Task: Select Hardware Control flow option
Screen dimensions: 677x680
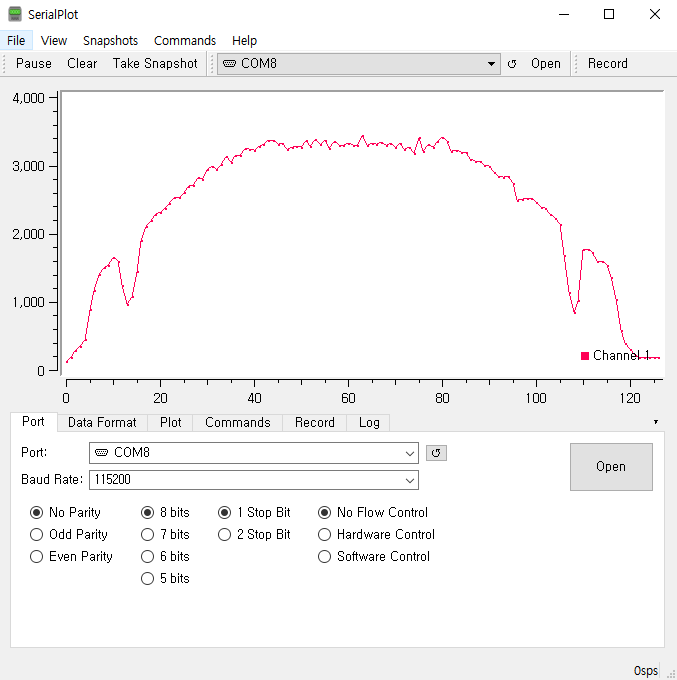Action: tap(376, 535)
